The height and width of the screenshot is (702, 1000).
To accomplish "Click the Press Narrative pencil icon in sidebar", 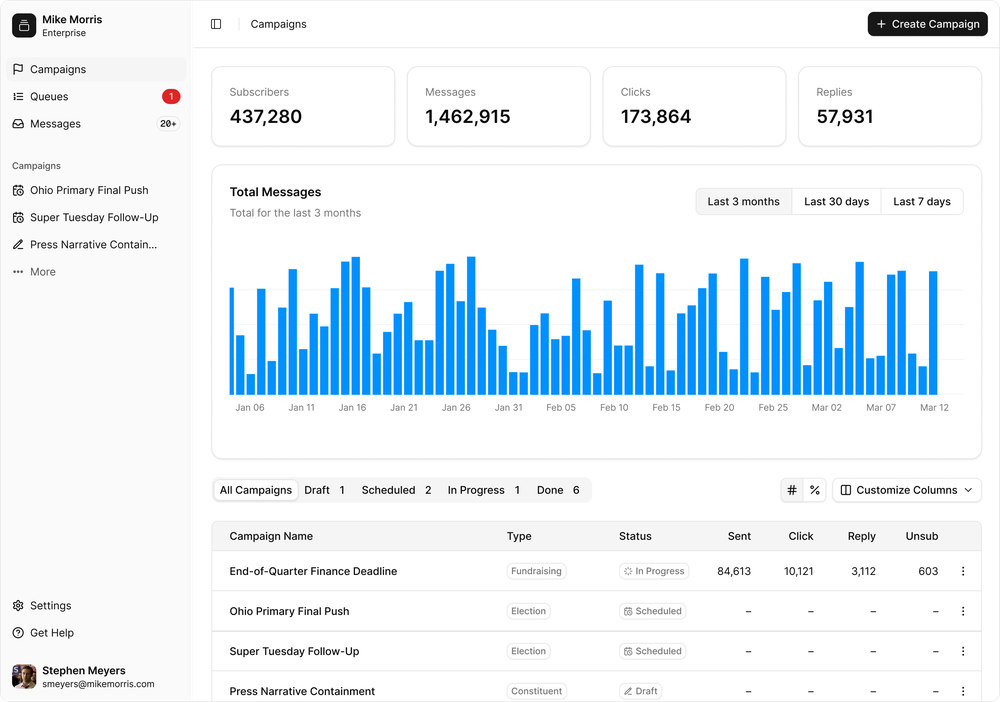I will coord(18,245).
